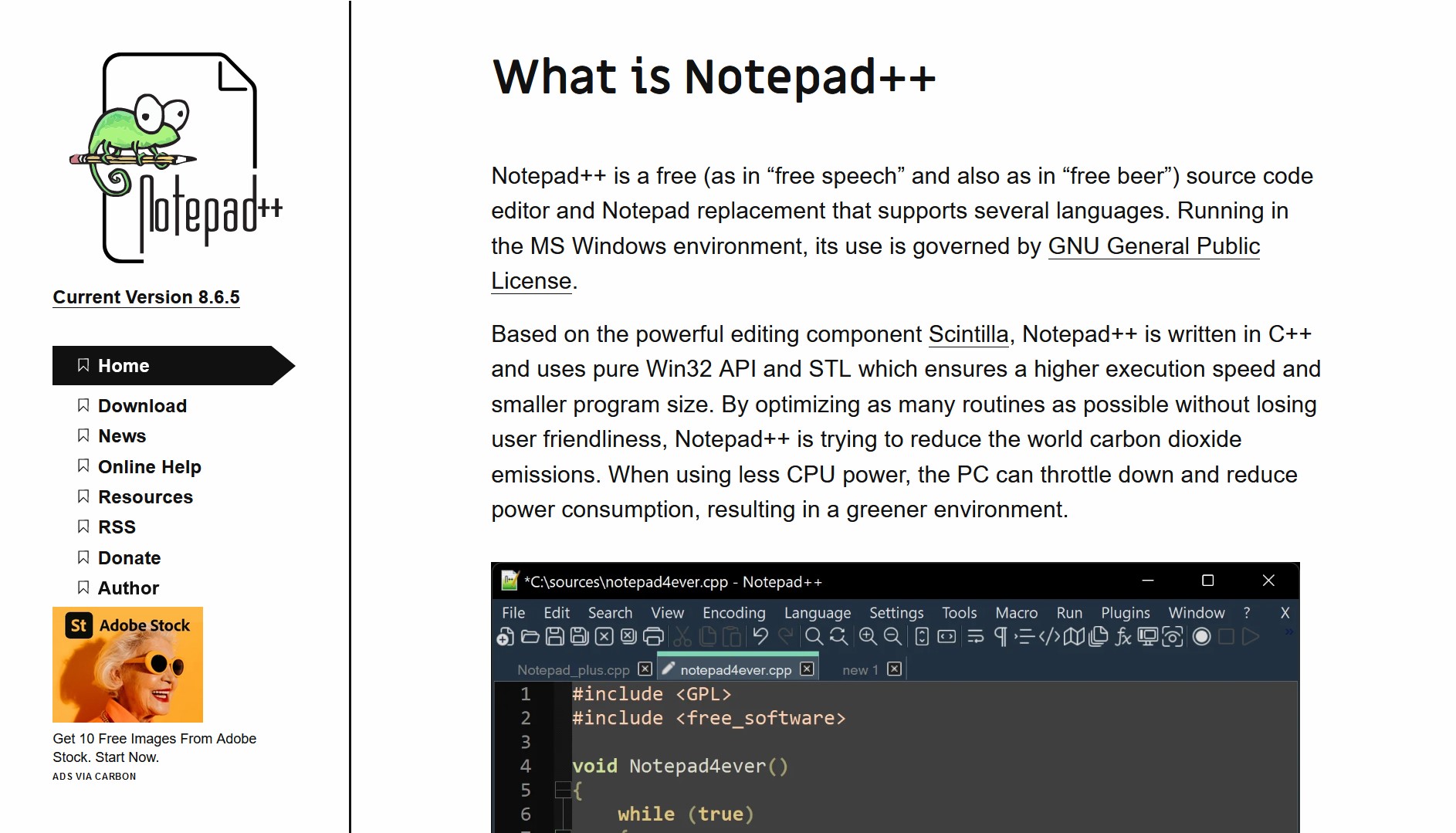
Task: Open the File menu
Action: click(513, 613)
